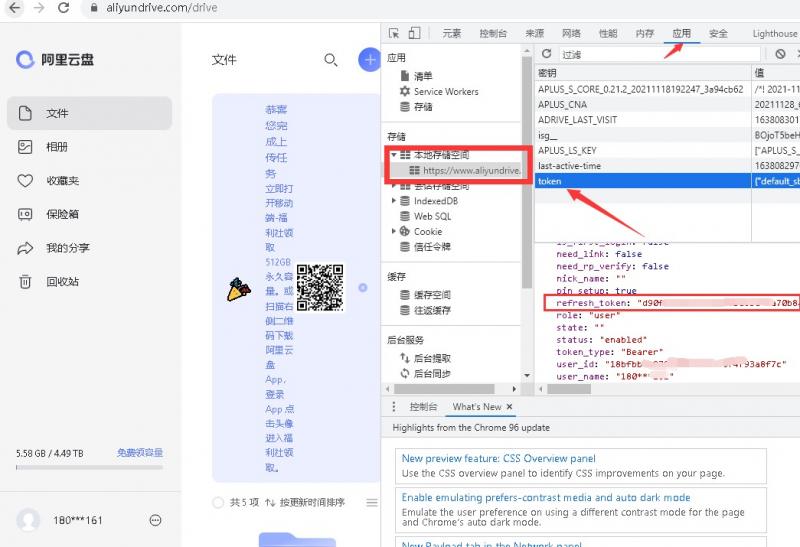Screen dimensions: 800x547
Task: Open the file search magnifier icon
Action: coord(331,60)
